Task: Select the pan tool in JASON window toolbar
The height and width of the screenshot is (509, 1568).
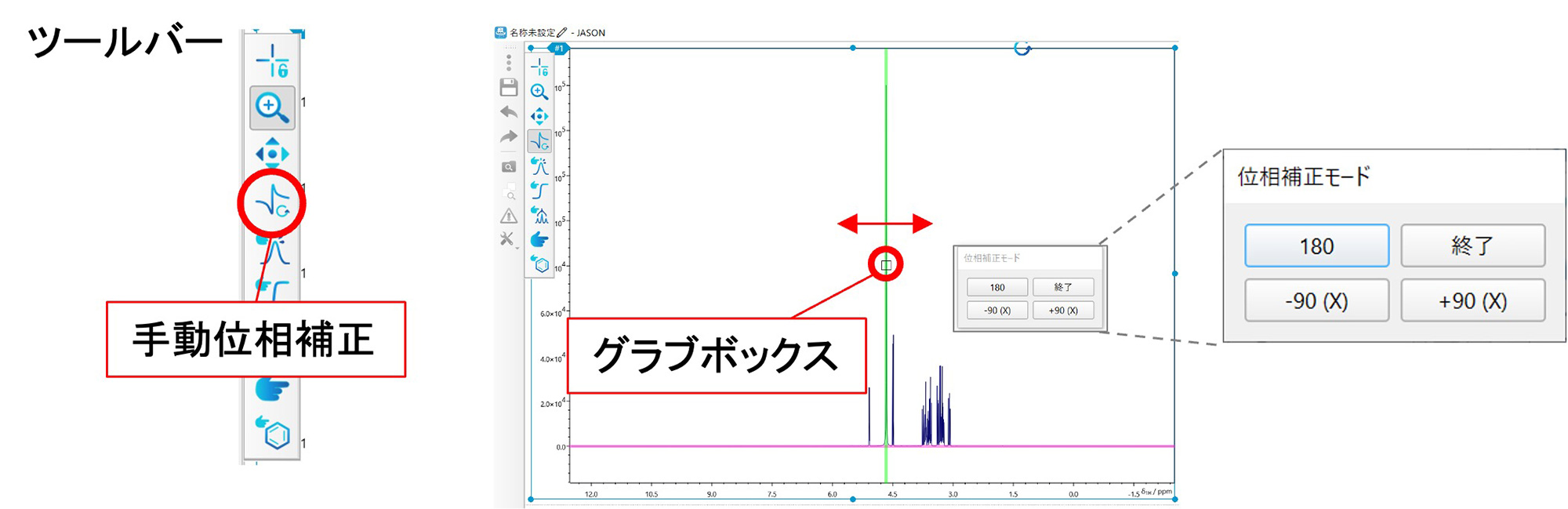Action: coord(539,116)
